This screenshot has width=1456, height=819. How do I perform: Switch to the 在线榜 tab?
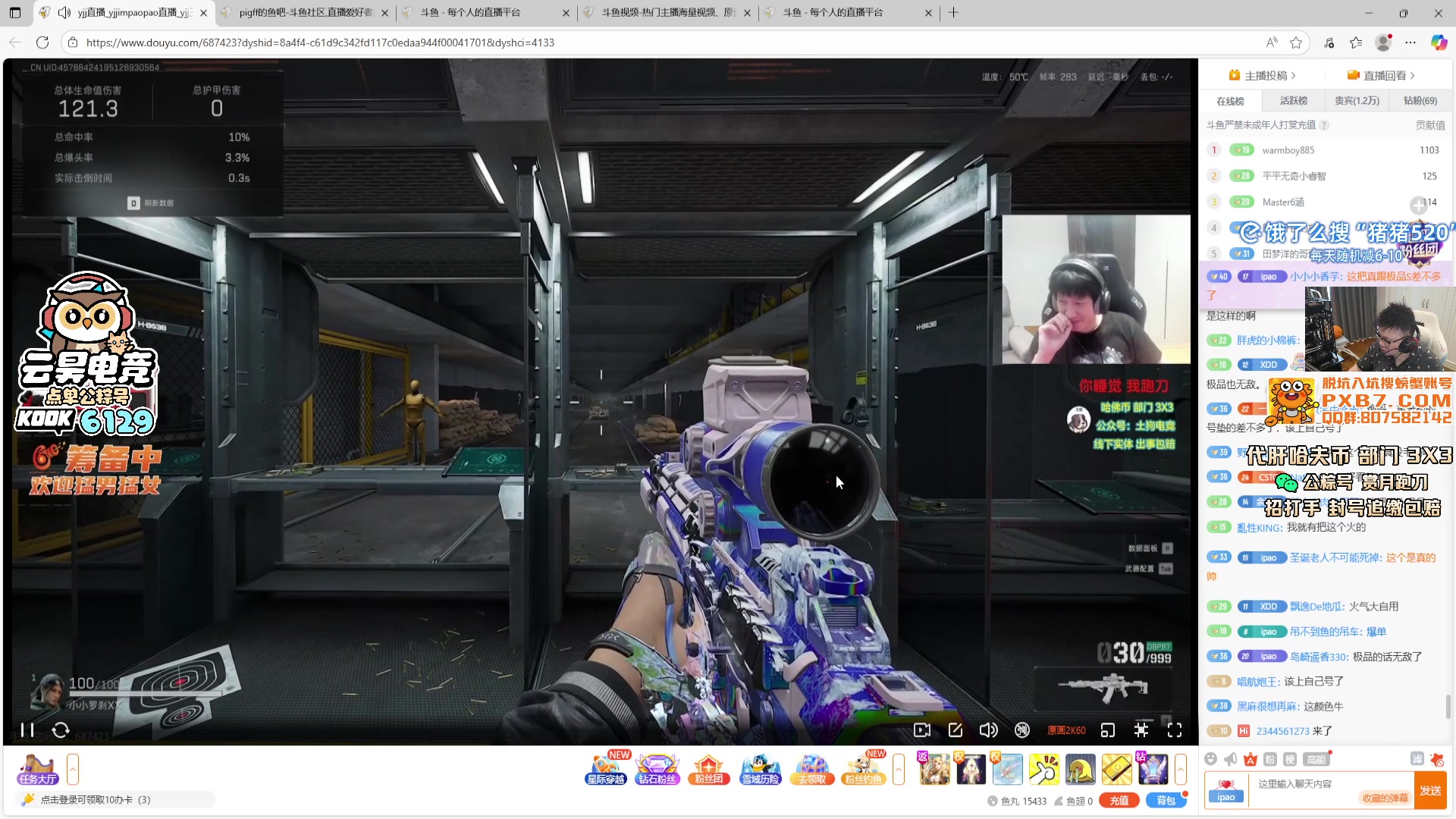pyautogui.click(x=1230, y=101)
